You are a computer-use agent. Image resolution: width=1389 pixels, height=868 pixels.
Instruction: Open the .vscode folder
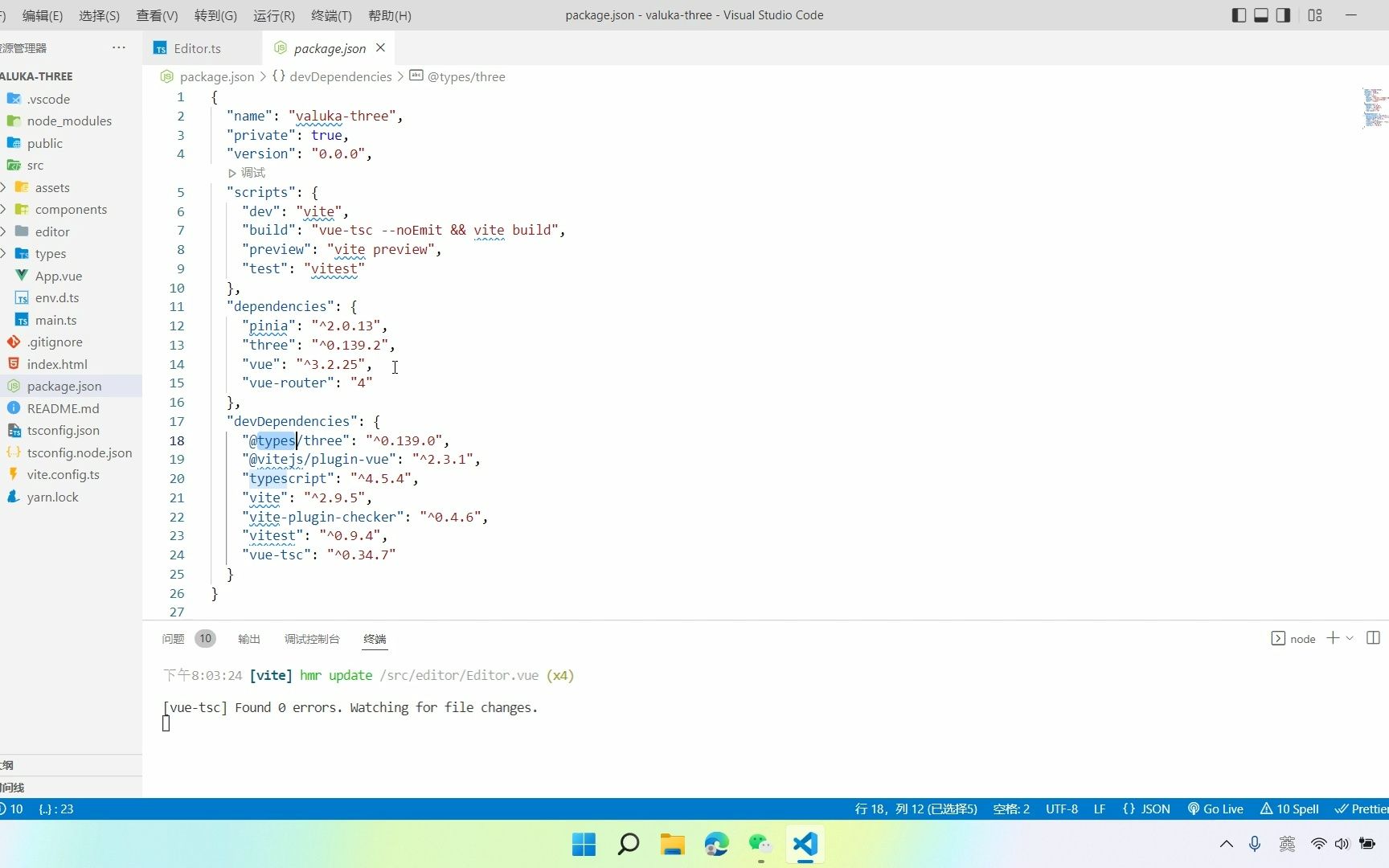point(48,99)
